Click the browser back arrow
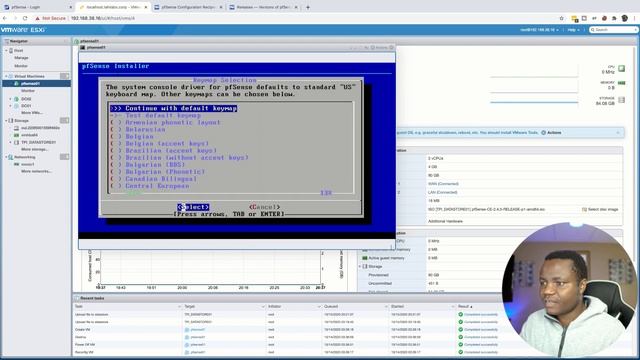 [x=5, y=18]
